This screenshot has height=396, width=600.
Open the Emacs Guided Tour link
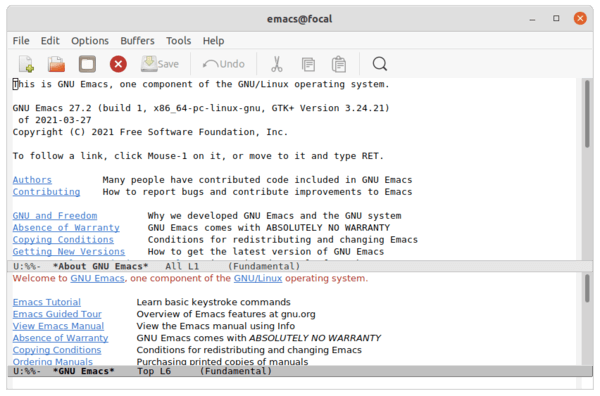(x=57, y=314)
